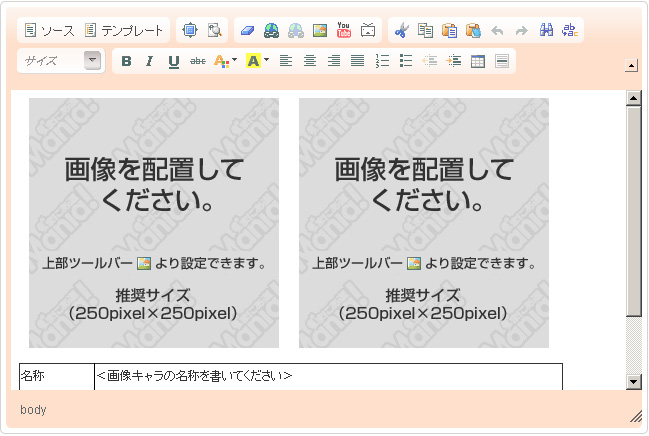649x436 pixels.
Task: Click the ソース (Source) button
Action: 50,31
